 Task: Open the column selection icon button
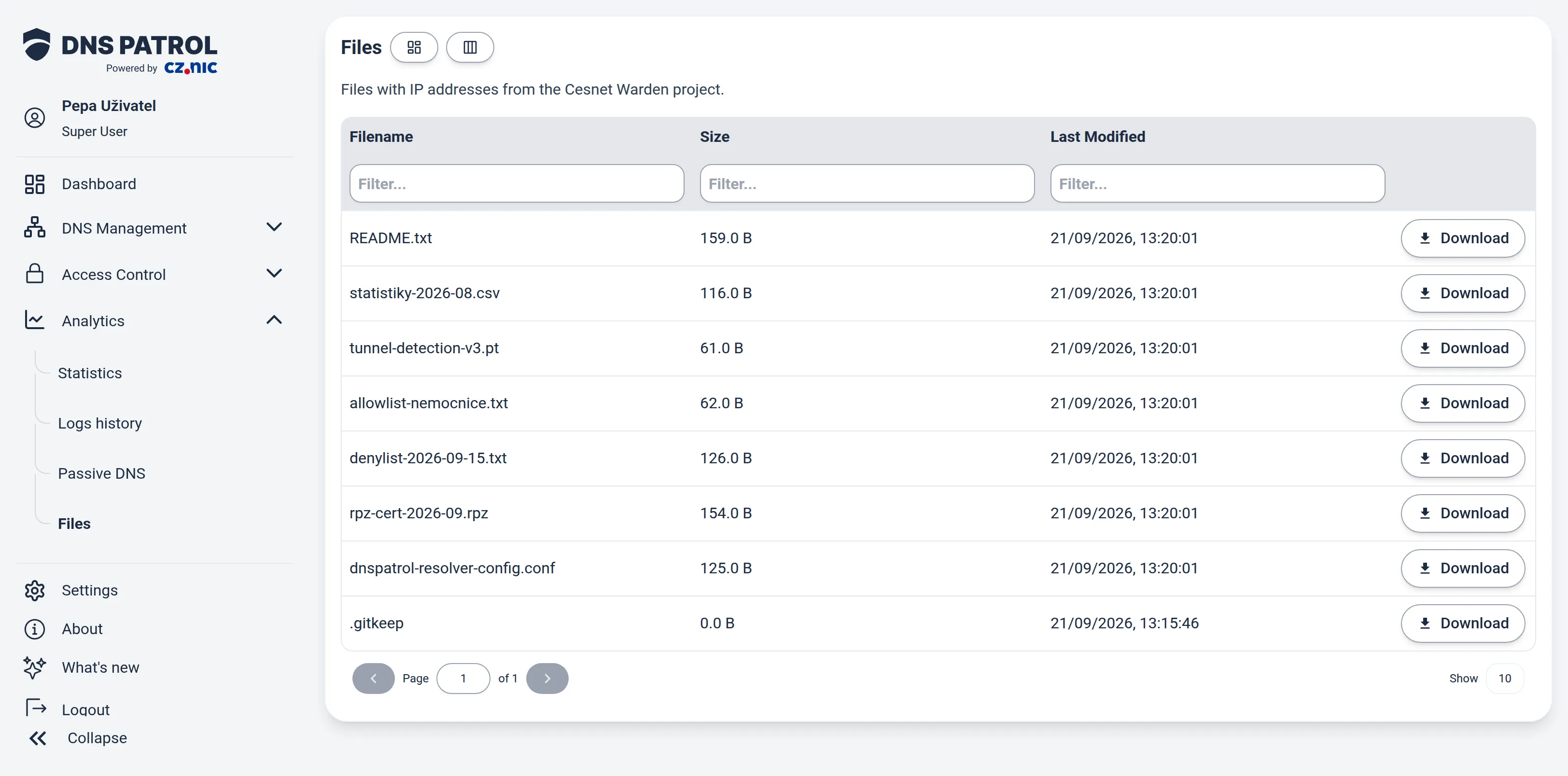470,47
